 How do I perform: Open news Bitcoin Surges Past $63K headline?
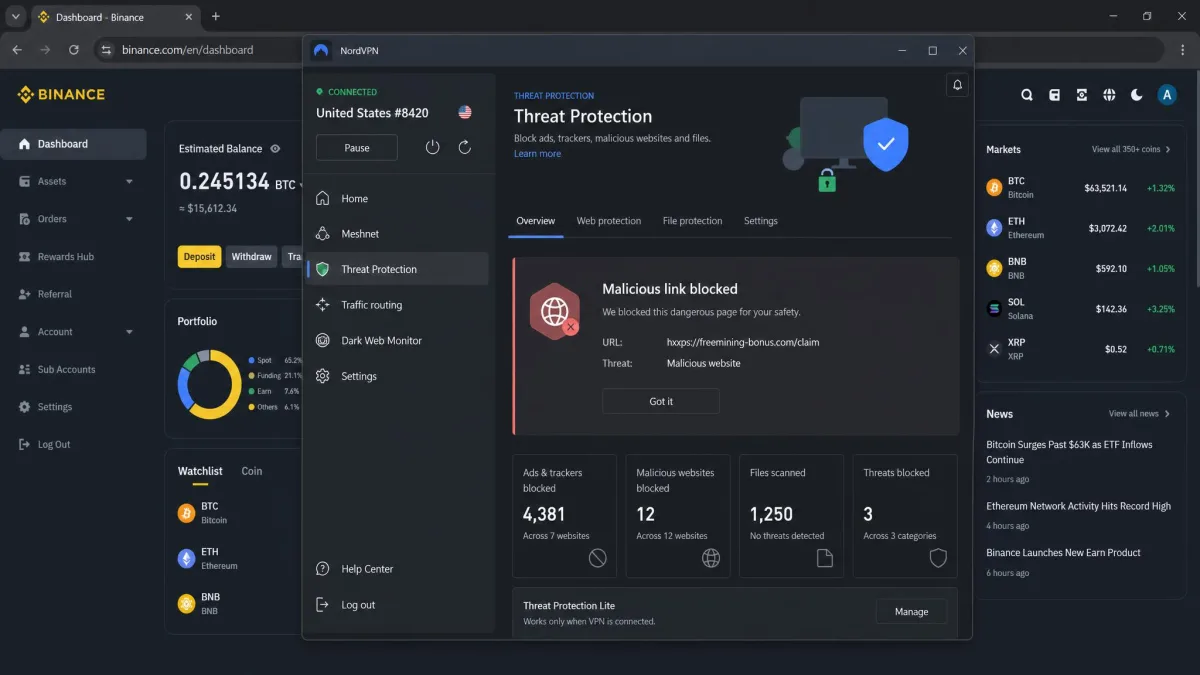tap(1069, 452)
